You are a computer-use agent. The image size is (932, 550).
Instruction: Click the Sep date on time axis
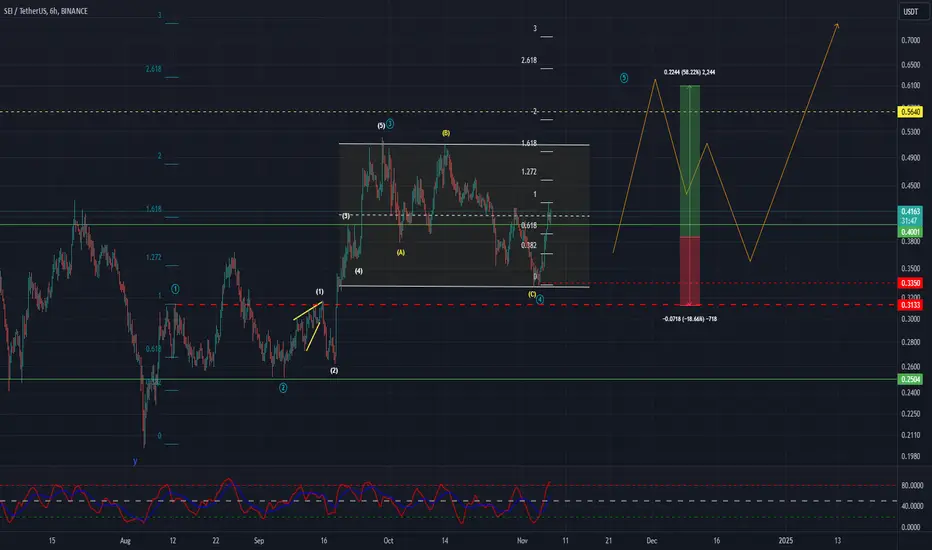click(259, 541)
